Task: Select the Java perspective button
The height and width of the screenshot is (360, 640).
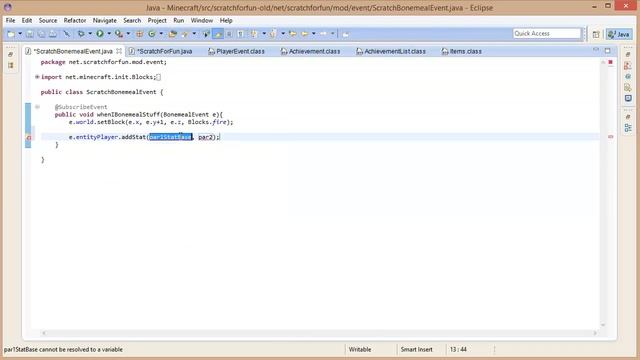Action: click(619, 34)
